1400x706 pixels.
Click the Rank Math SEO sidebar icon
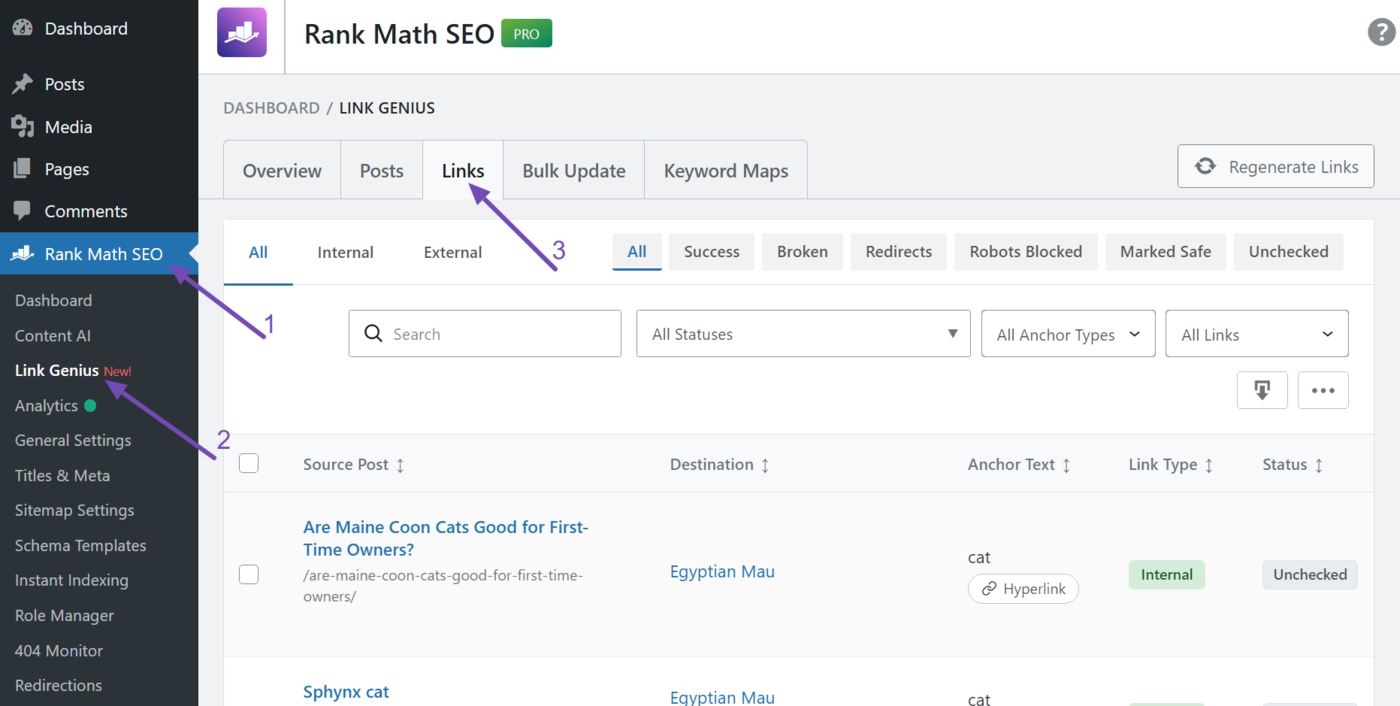tap(22, 254)
